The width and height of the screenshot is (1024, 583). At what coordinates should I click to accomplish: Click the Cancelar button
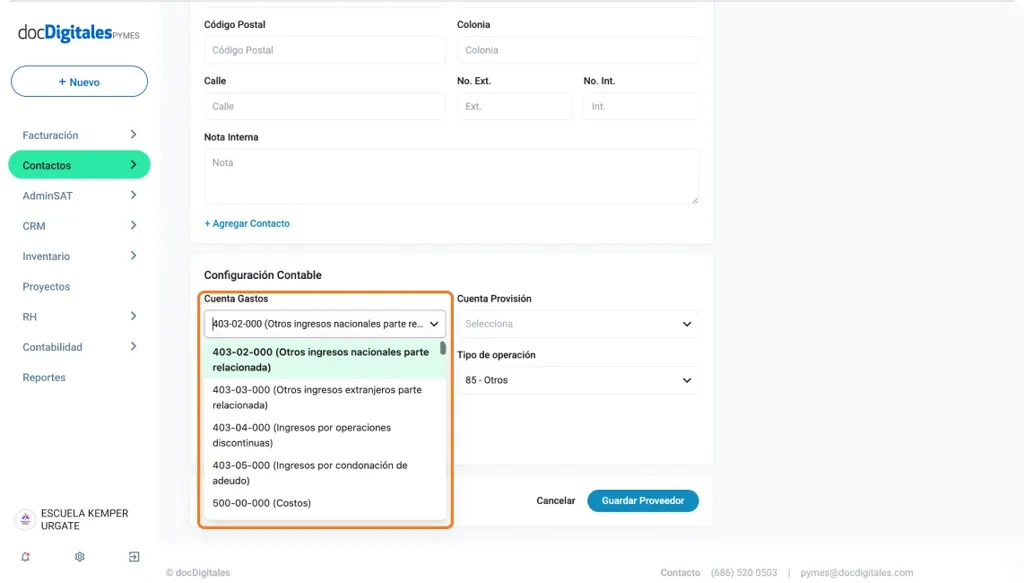[x=556, y=501]
